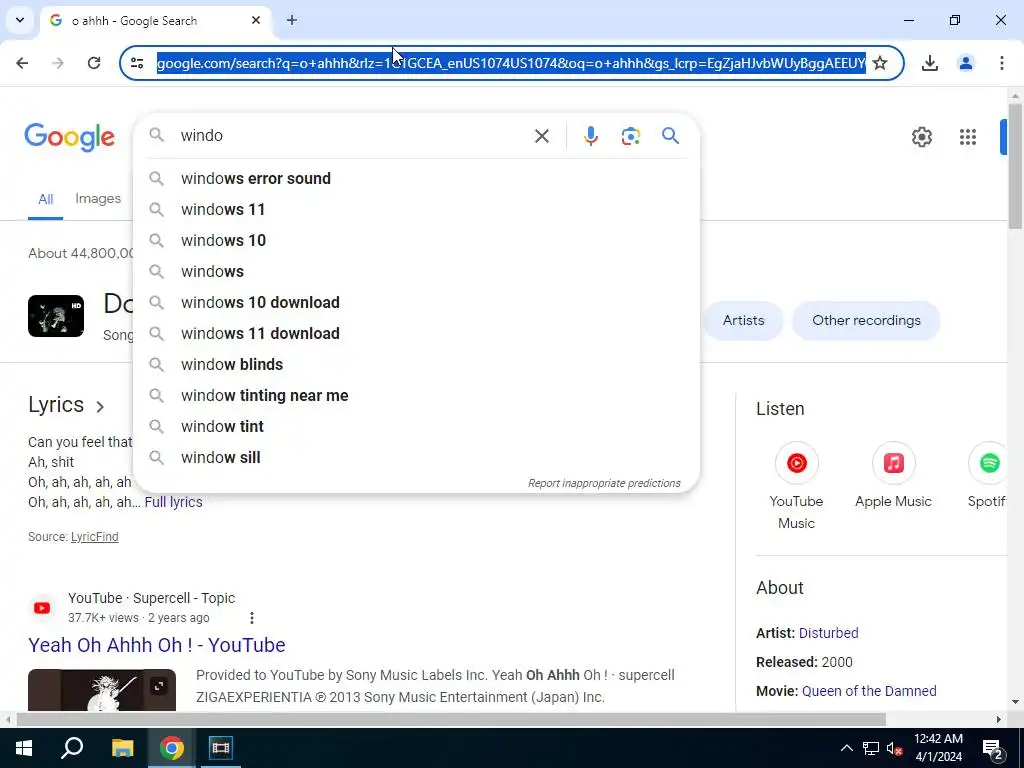
Task: Open Google quick settings gear
Action: (921, 136)
